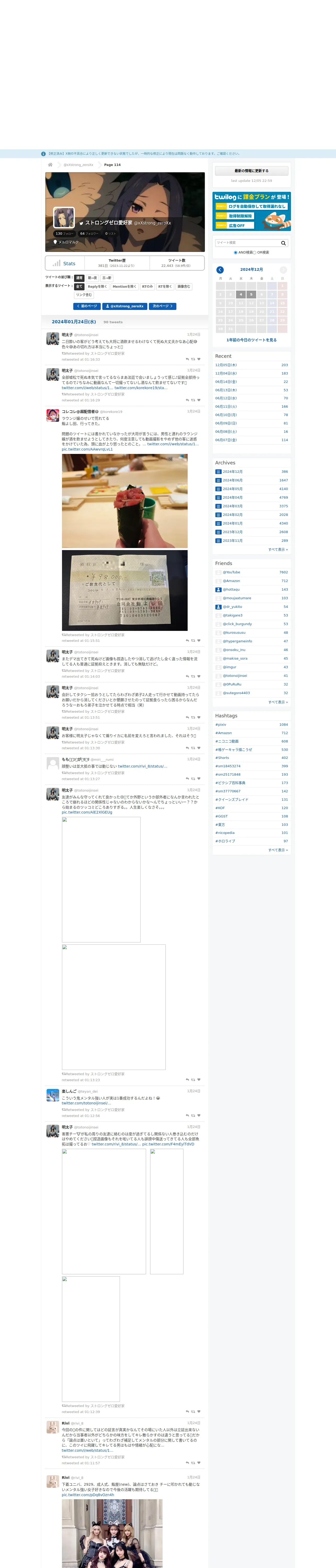
Task: Retweet the tweet retweeted at 01:15:51
Action: tap(193, 640)
